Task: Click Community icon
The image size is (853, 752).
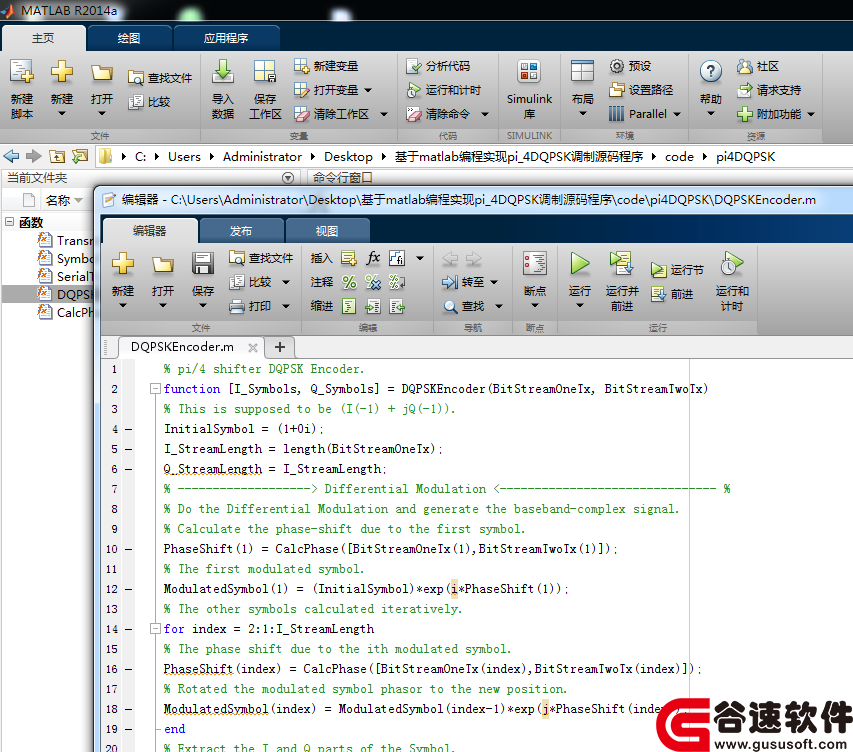Action: pyautogui.click(x=744, y=66)
